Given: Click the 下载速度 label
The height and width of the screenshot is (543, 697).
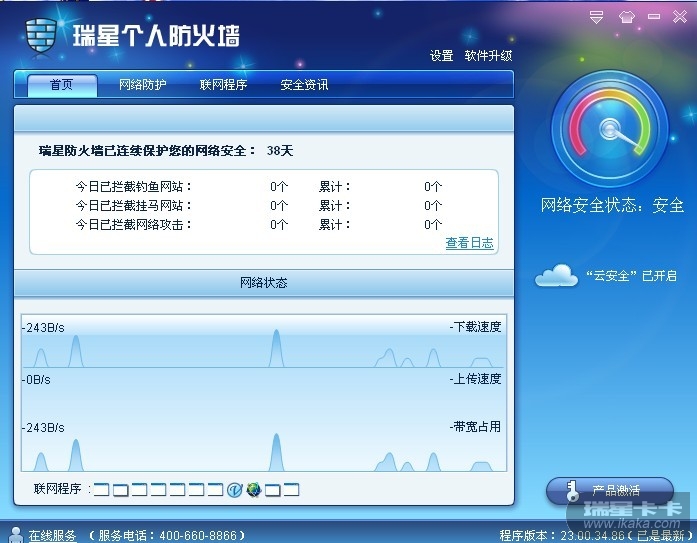Looking at the screenshot, I should 476,327.
